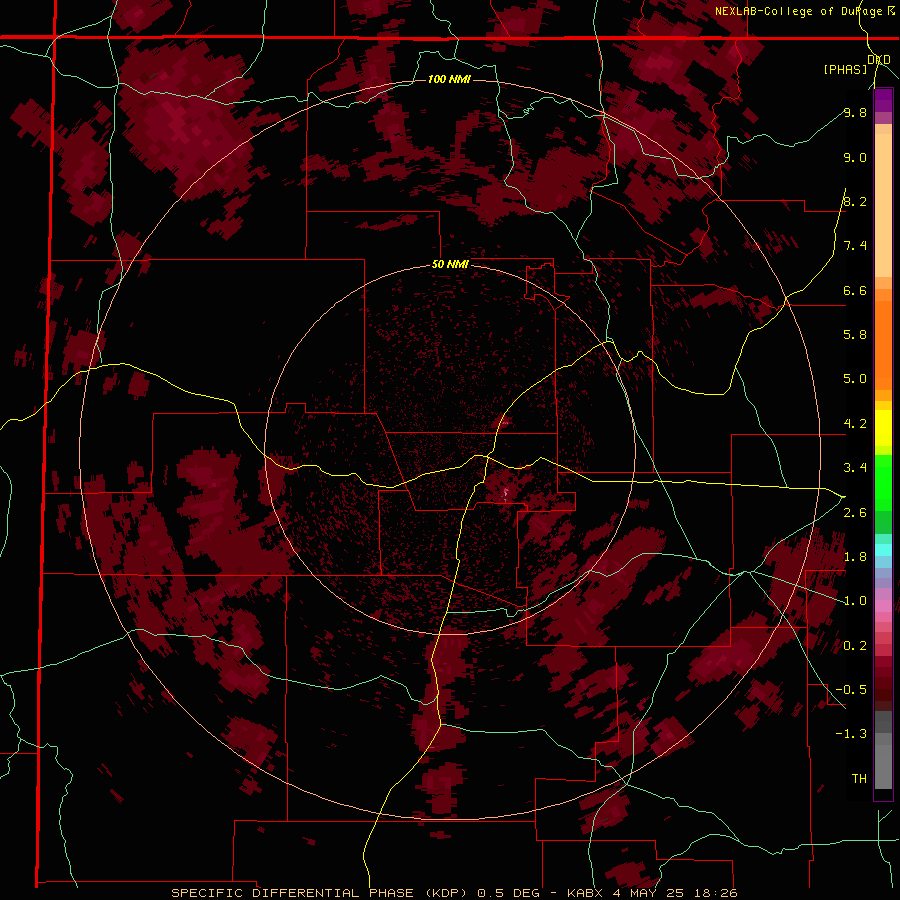The height and width of the screenshot is (900, 900).
Task: Click the -1.3 value on color scale
Action: pos(851,734)
